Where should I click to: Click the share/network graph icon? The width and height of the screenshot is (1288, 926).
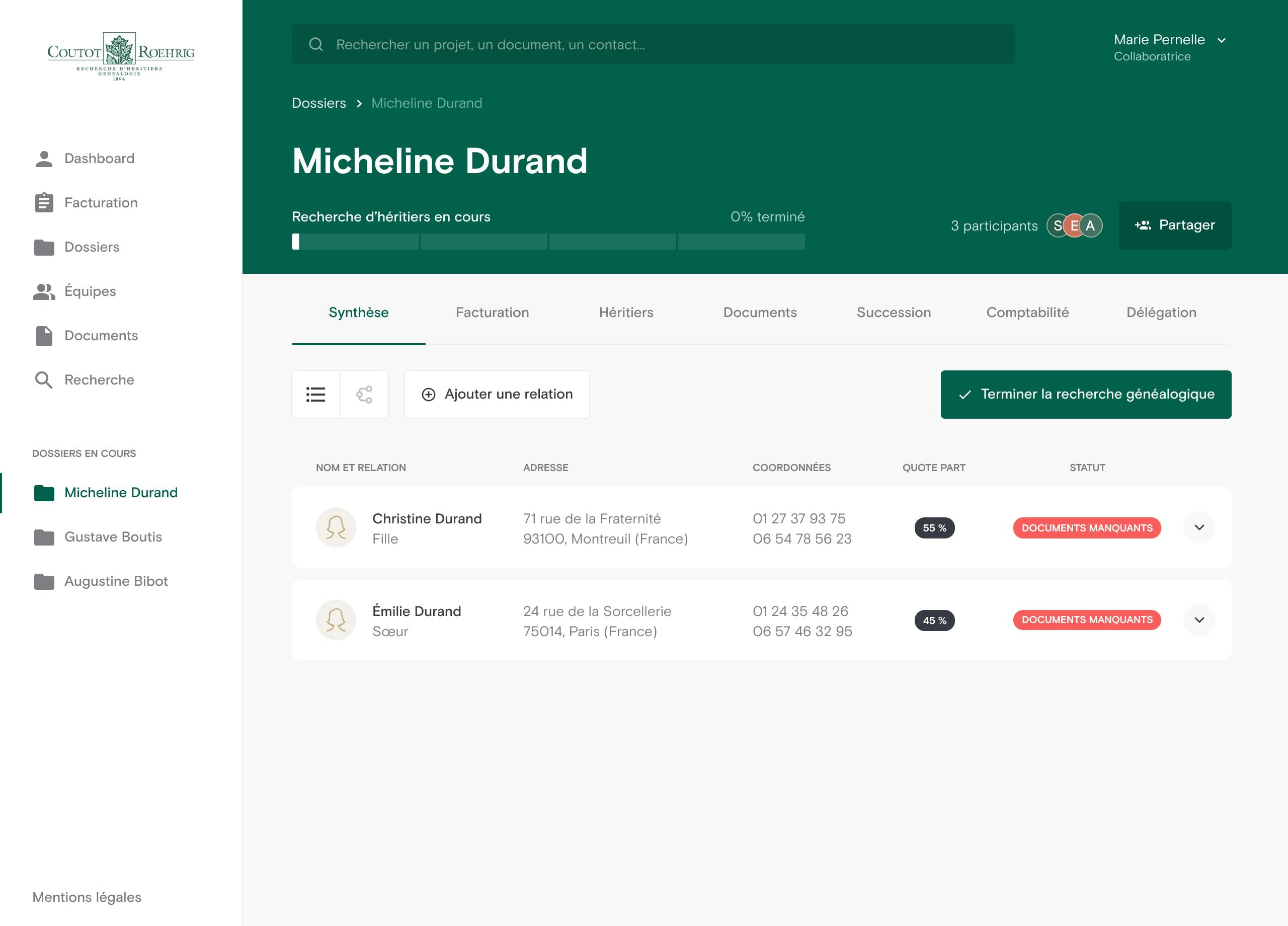pyautogui.click(x=364, y=393)
